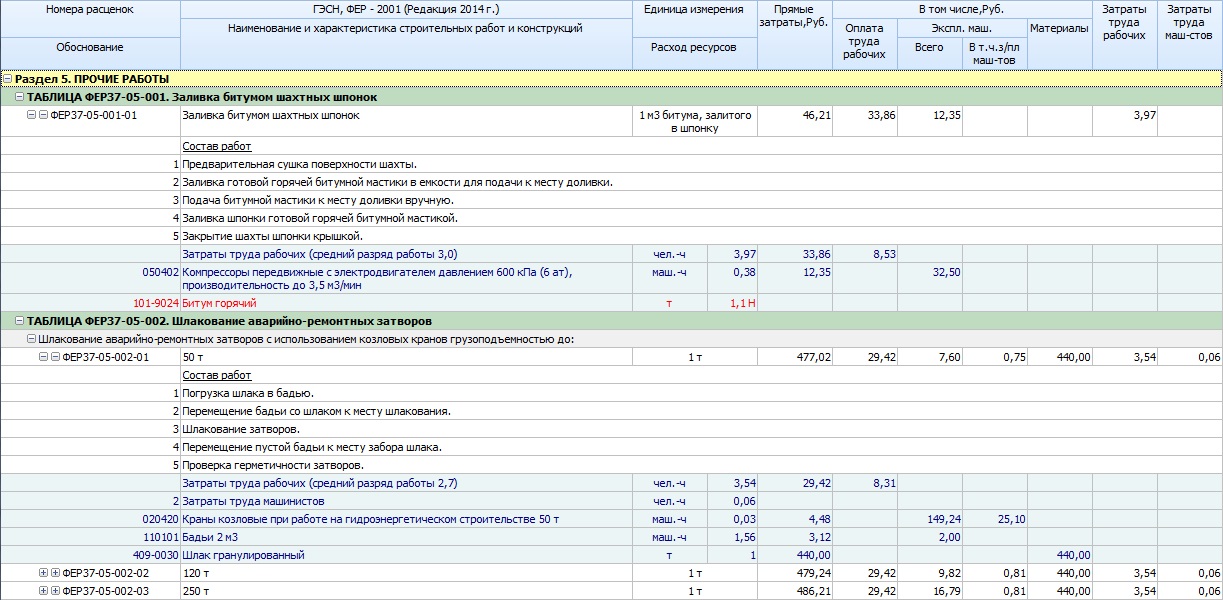Select the row code ФЕР37-05-002-03
Screen dimensions: 1223x600
[x=106, y=591]
